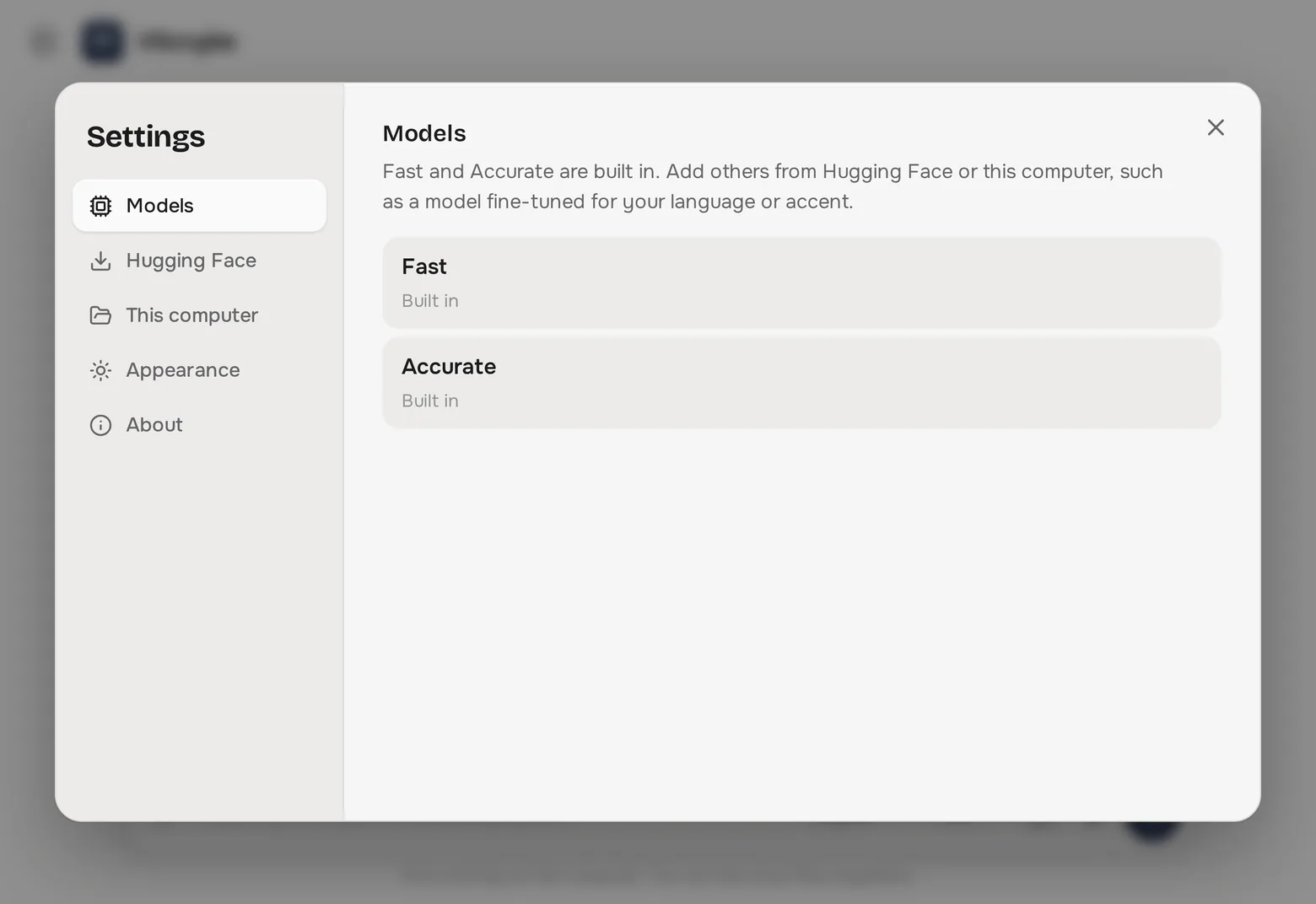Screen dimensions: 1316x904
Task: Click 'Built in' label under Accurate
Action: 430,401
